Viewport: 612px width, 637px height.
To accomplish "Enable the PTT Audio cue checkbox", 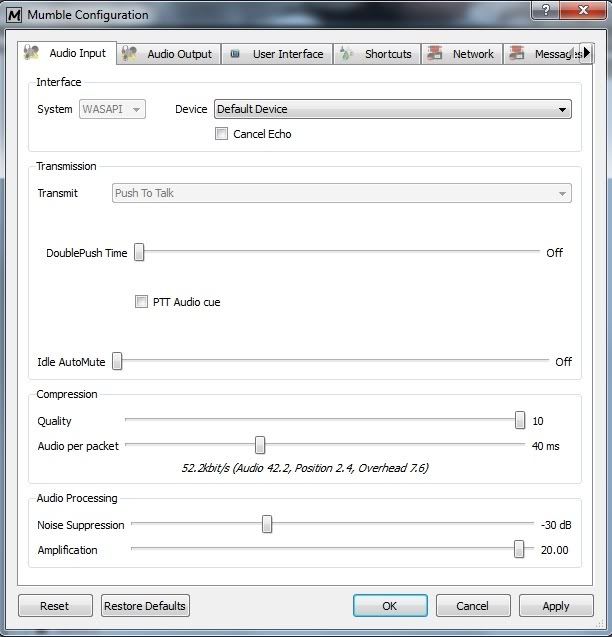I will coord(141,302).
